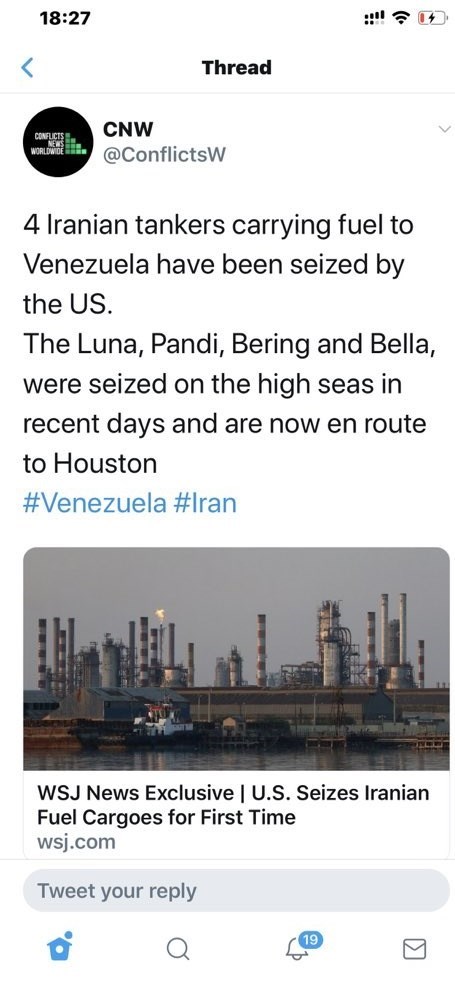The width and height of the screenshot is (455, 983).
Task: Open the #Venezuela hashtag
Action: coord(95,503)
